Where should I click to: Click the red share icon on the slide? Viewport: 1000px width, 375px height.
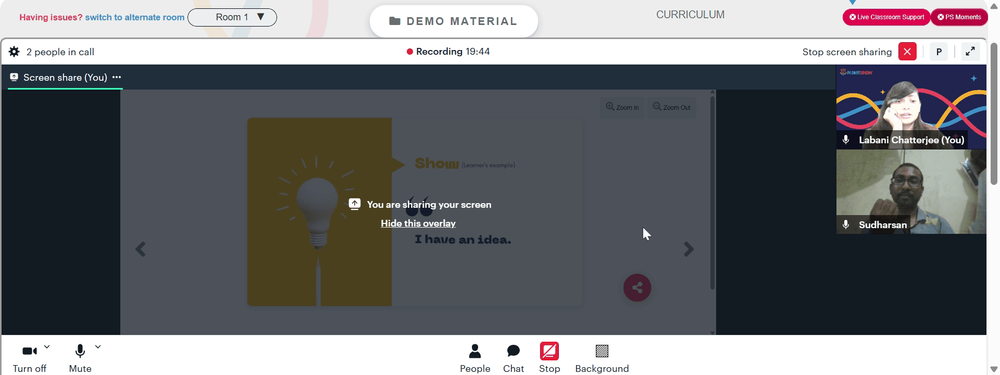pyautogui.click(x=637, y=288)
